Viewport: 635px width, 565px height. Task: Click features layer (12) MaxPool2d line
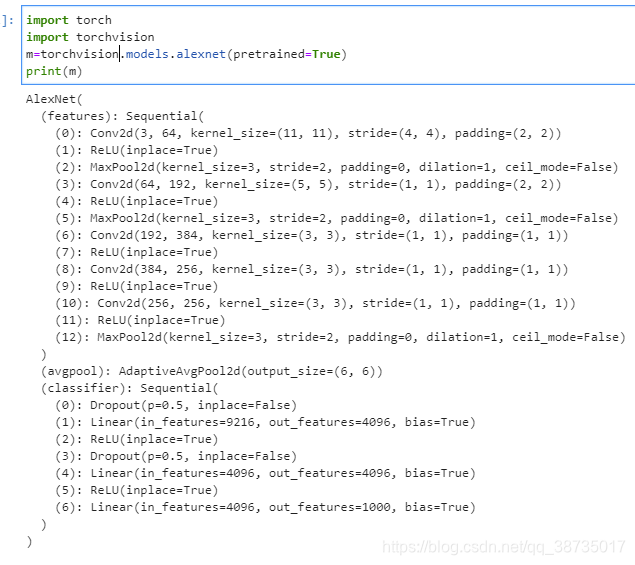[340, 337]
